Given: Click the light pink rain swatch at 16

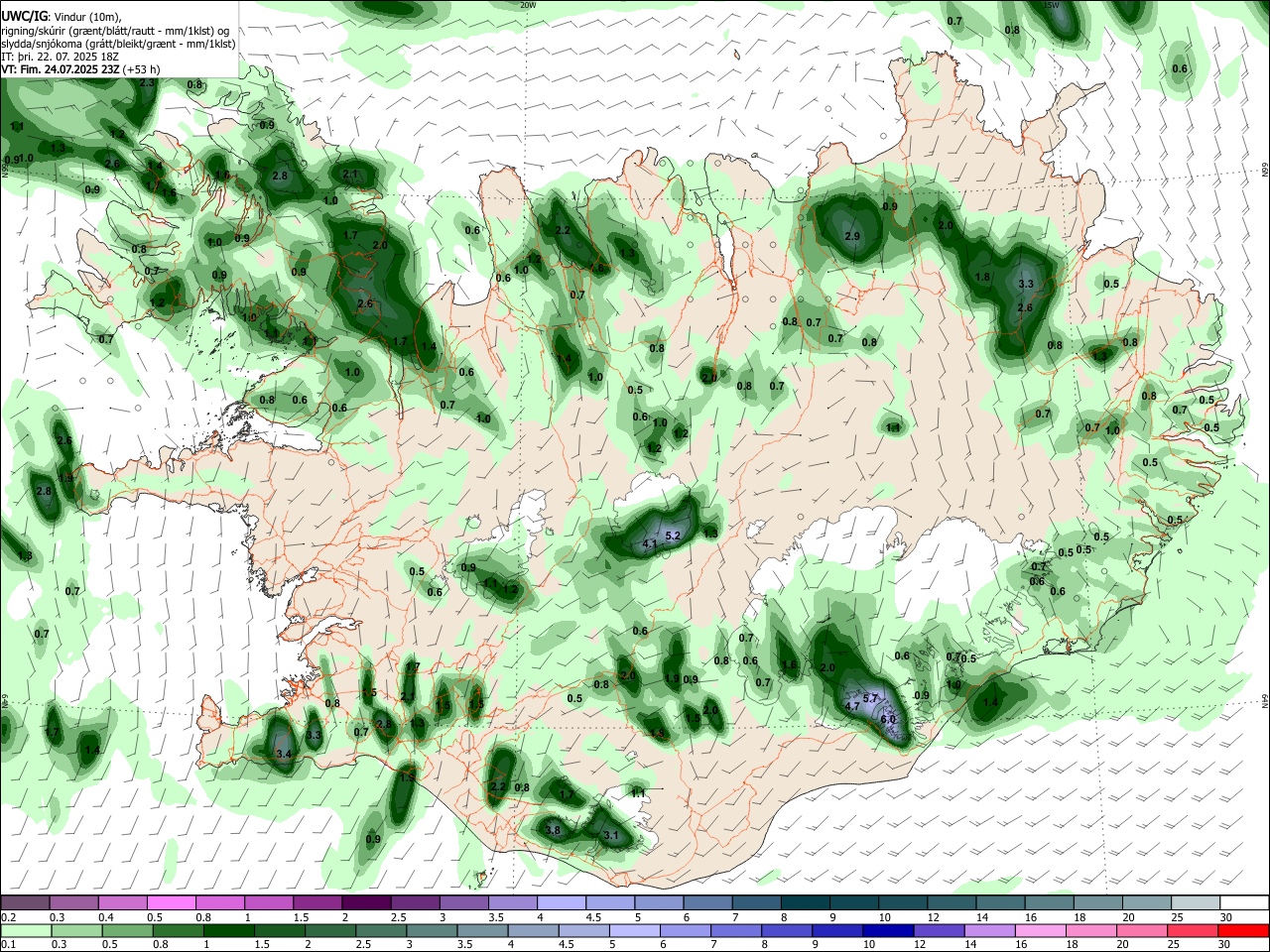Looking at the screenshot, I should [1041, 930].
